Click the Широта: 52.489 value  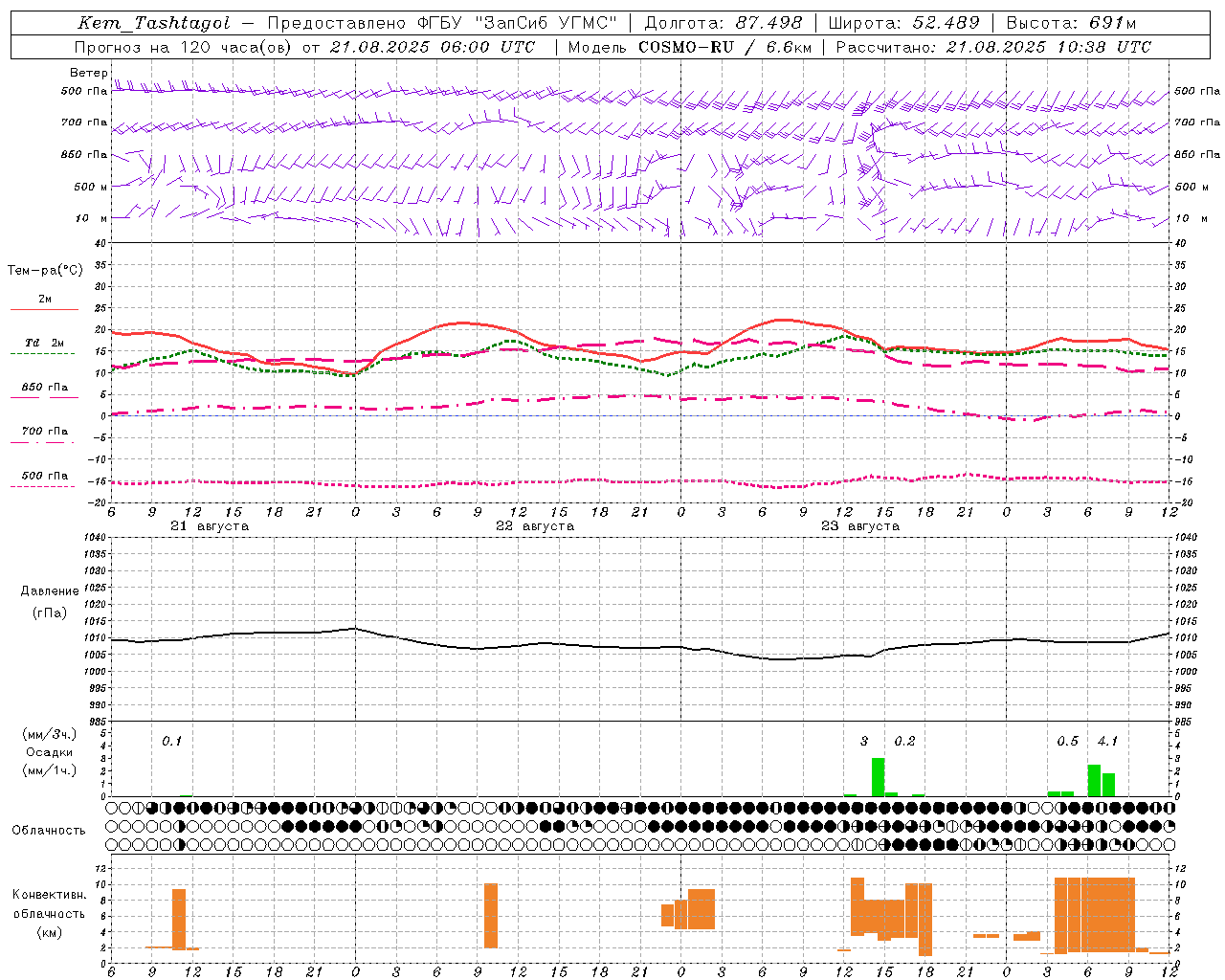click(x=903, y=23)
